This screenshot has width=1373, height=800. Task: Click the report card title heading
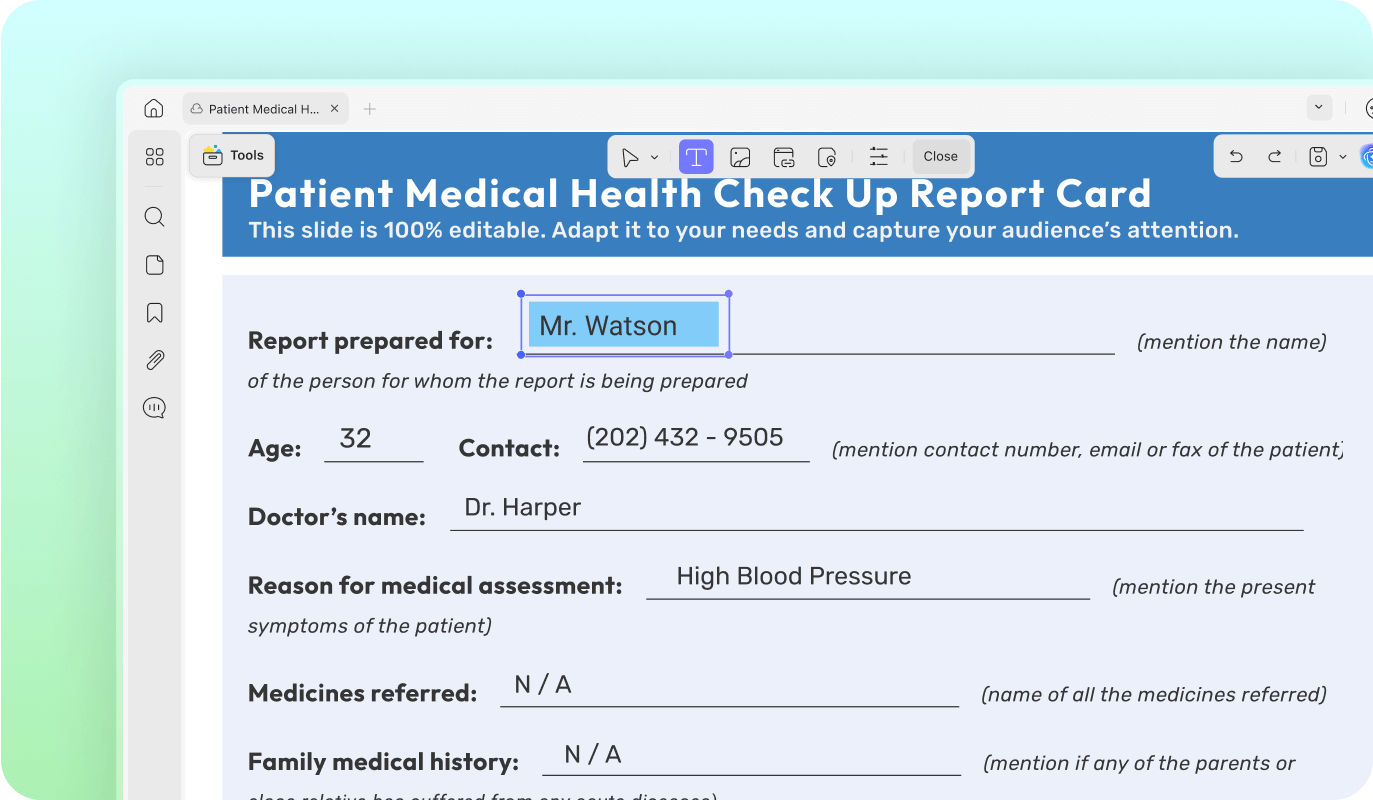pos(699,193)
